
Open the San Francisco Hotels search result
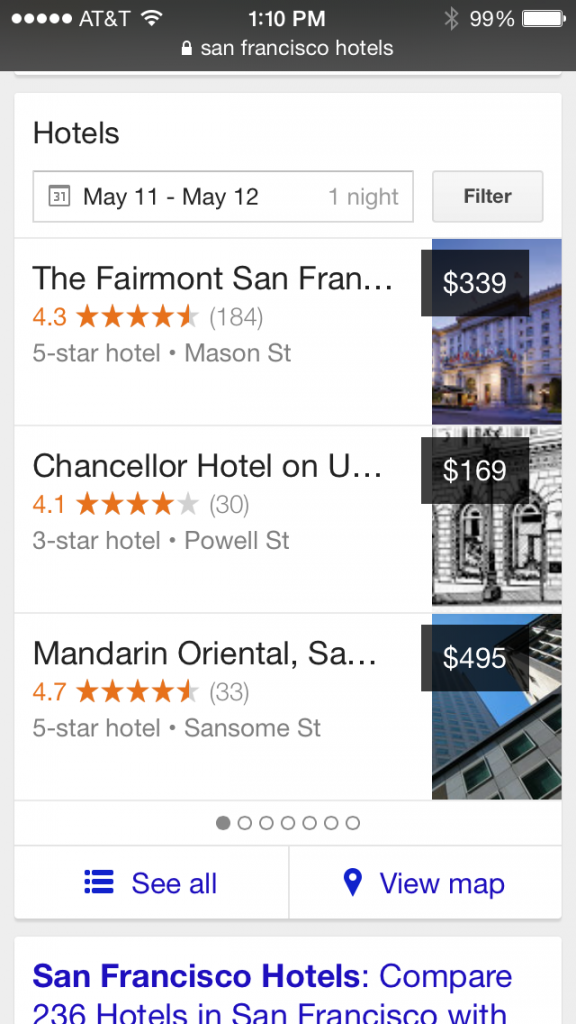pyautogui.click(x=272, y=993)
